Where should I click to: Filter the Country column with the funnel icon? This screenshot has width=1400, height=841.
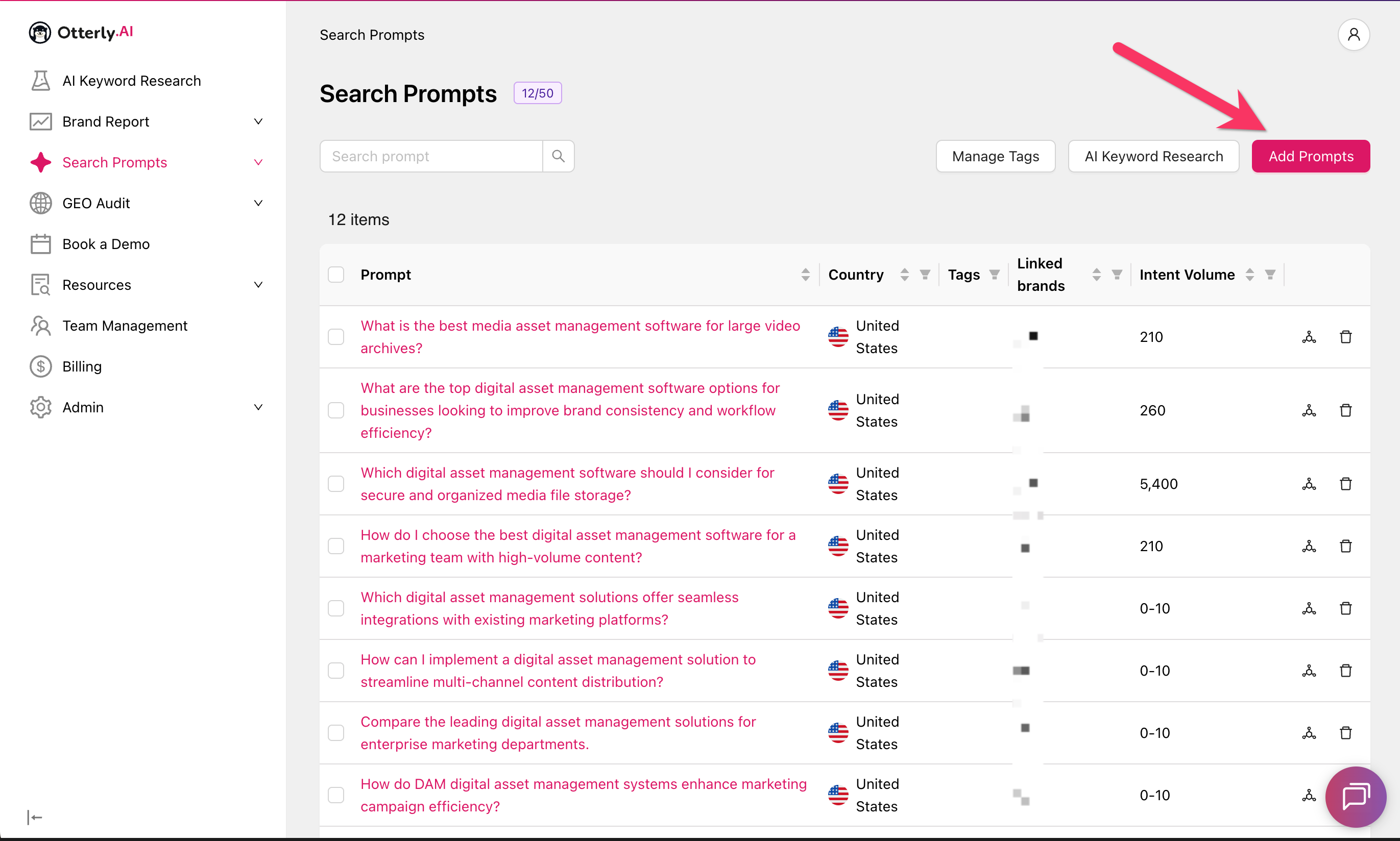(x=925, y=275)
